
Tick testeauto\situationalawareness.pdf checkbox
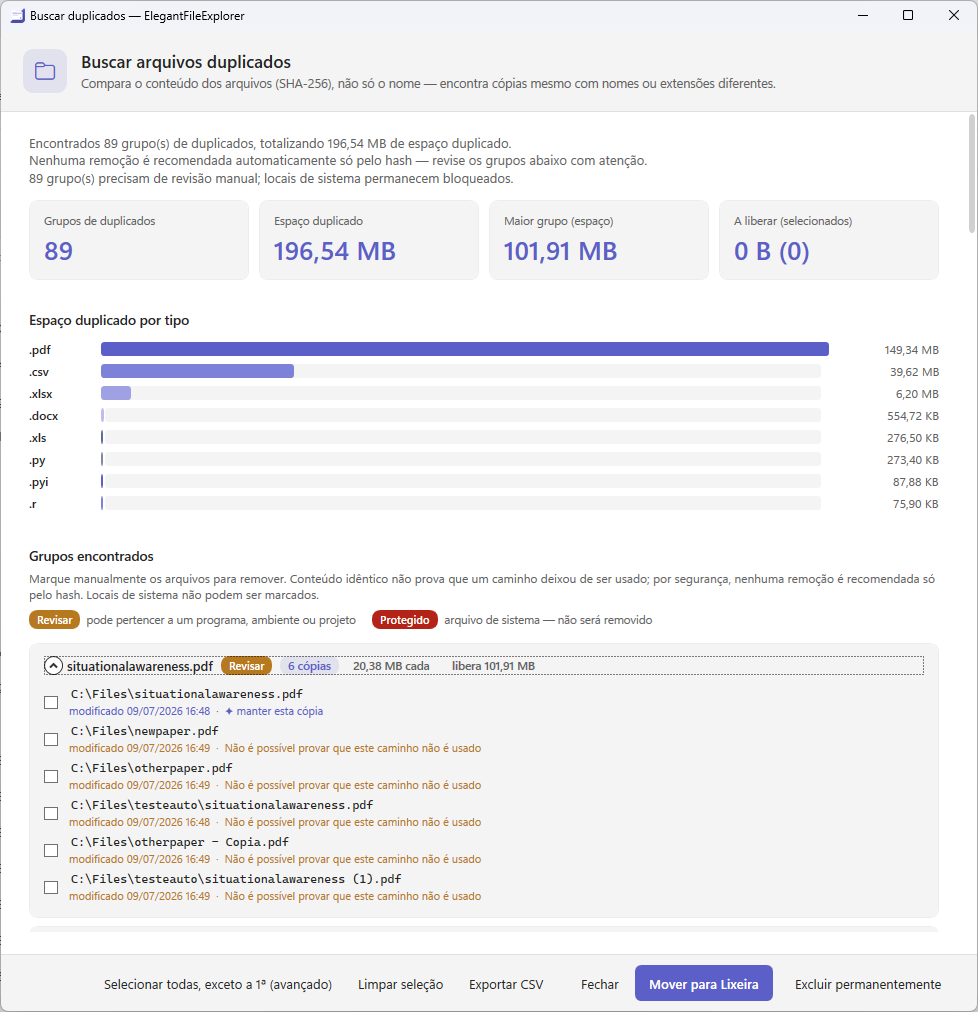pyautogui.click(x=51, y=813)
